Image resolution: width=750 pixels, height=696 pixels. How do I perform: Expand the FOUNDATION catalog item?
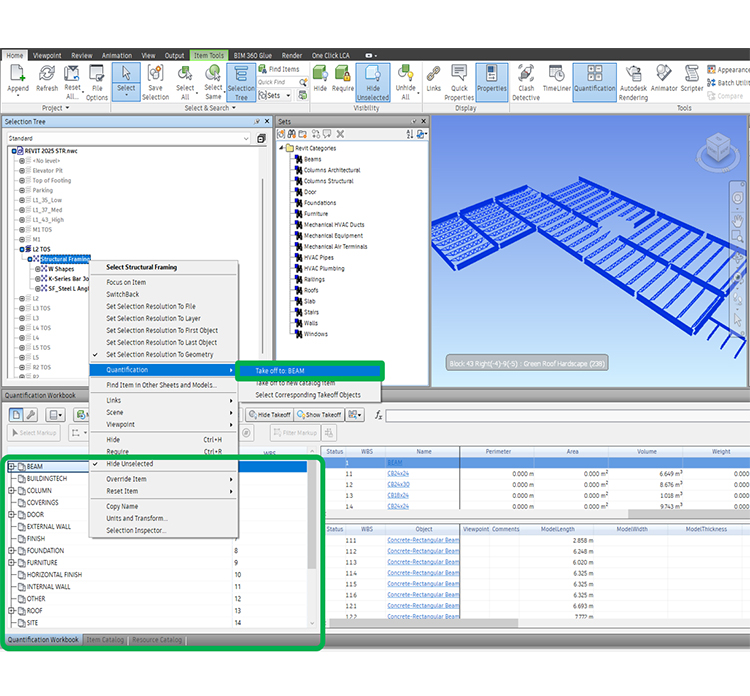pos(11,551)
